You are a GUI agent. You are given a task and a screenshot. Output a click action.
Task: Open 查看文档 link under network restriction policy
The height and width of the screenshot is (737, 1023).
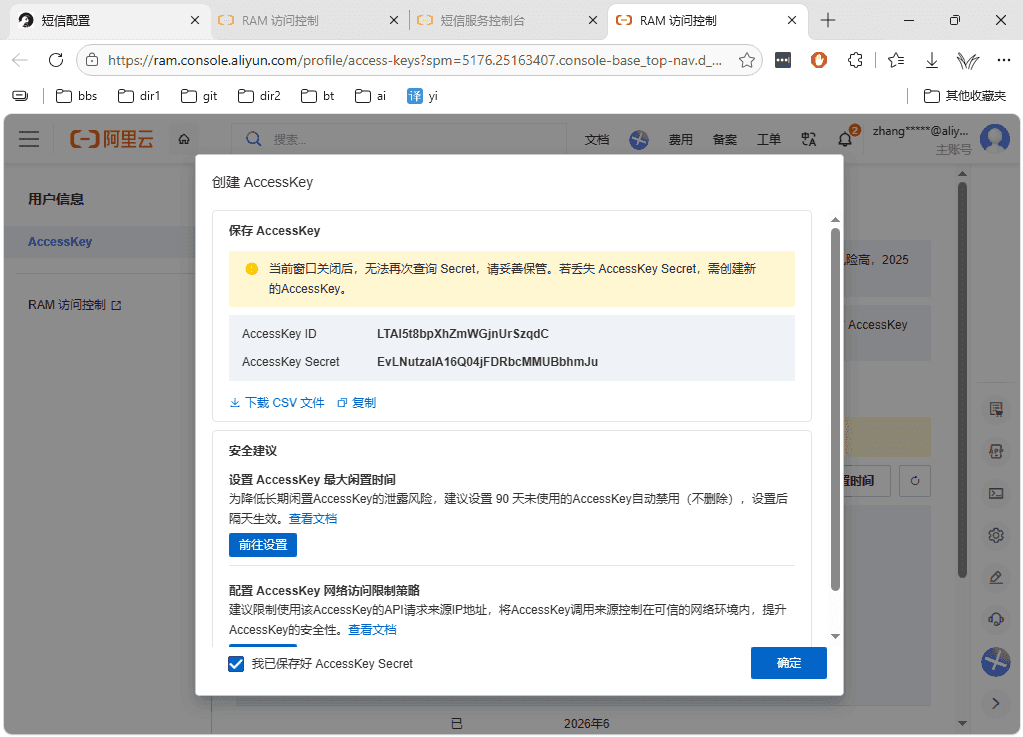pos(373,629)
